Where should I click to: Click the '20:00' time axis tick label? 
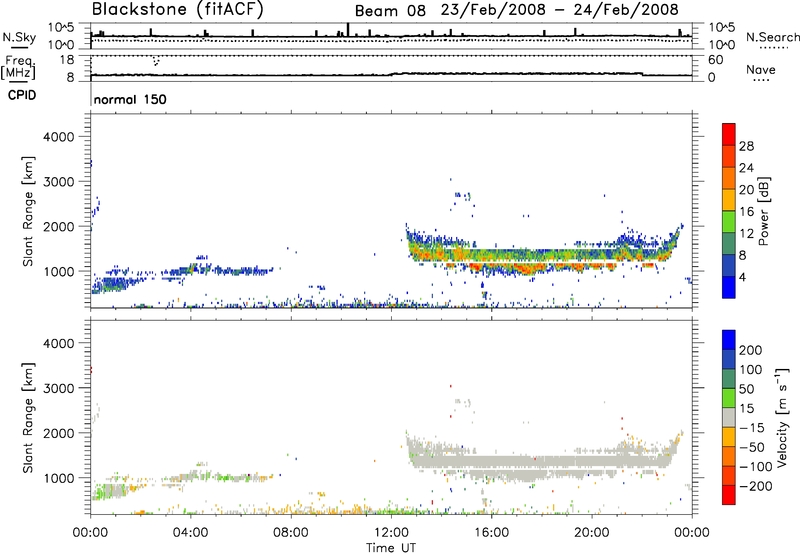click(591, 533)
